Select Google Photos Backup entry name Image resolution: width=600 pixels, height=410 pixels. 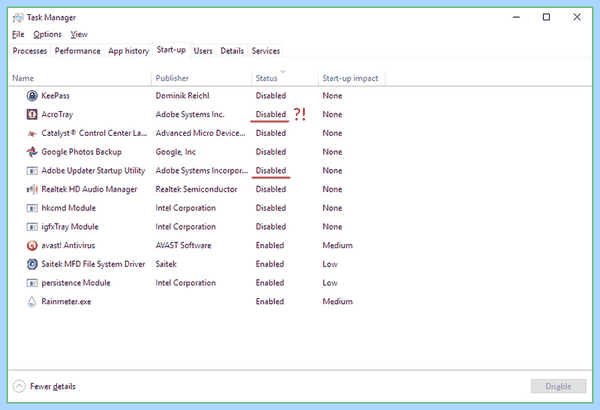(x=82, y=152)
